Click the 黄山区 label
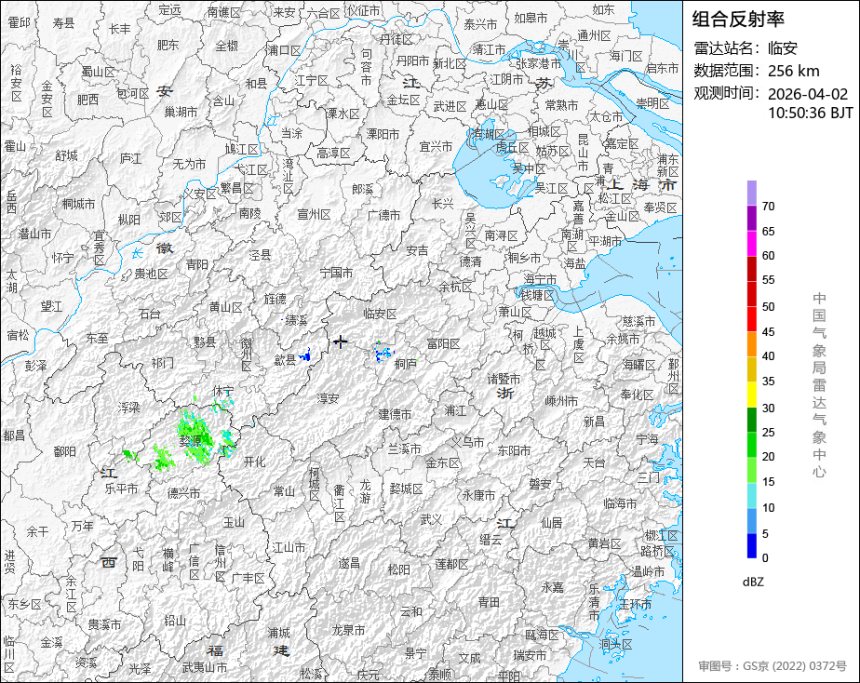860x683 pixels. click(225, 307)
